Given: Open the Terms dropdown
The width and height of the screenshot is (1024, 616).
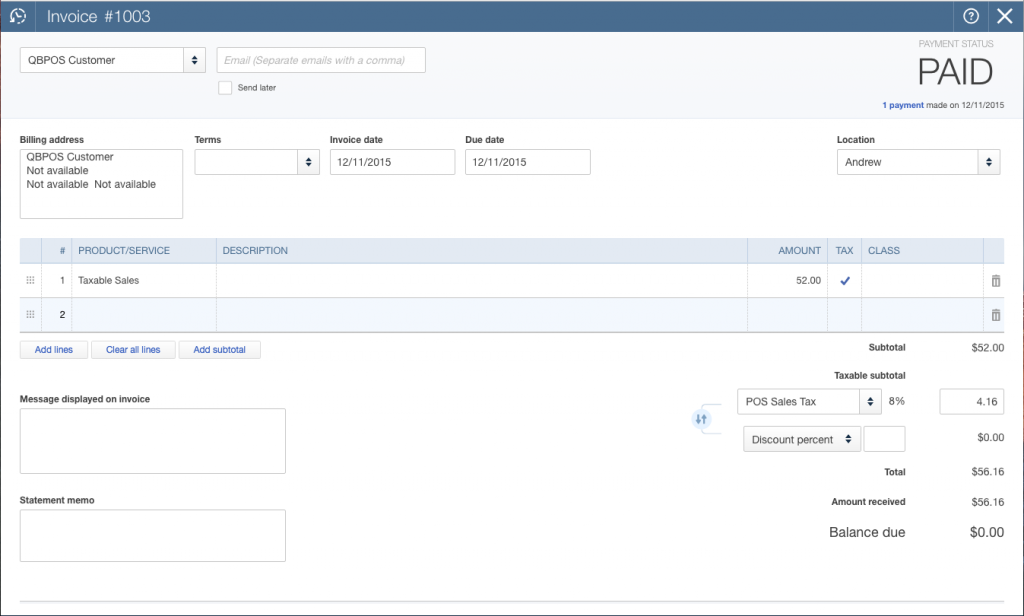Looking at the screenshot, I should (308, 162).
